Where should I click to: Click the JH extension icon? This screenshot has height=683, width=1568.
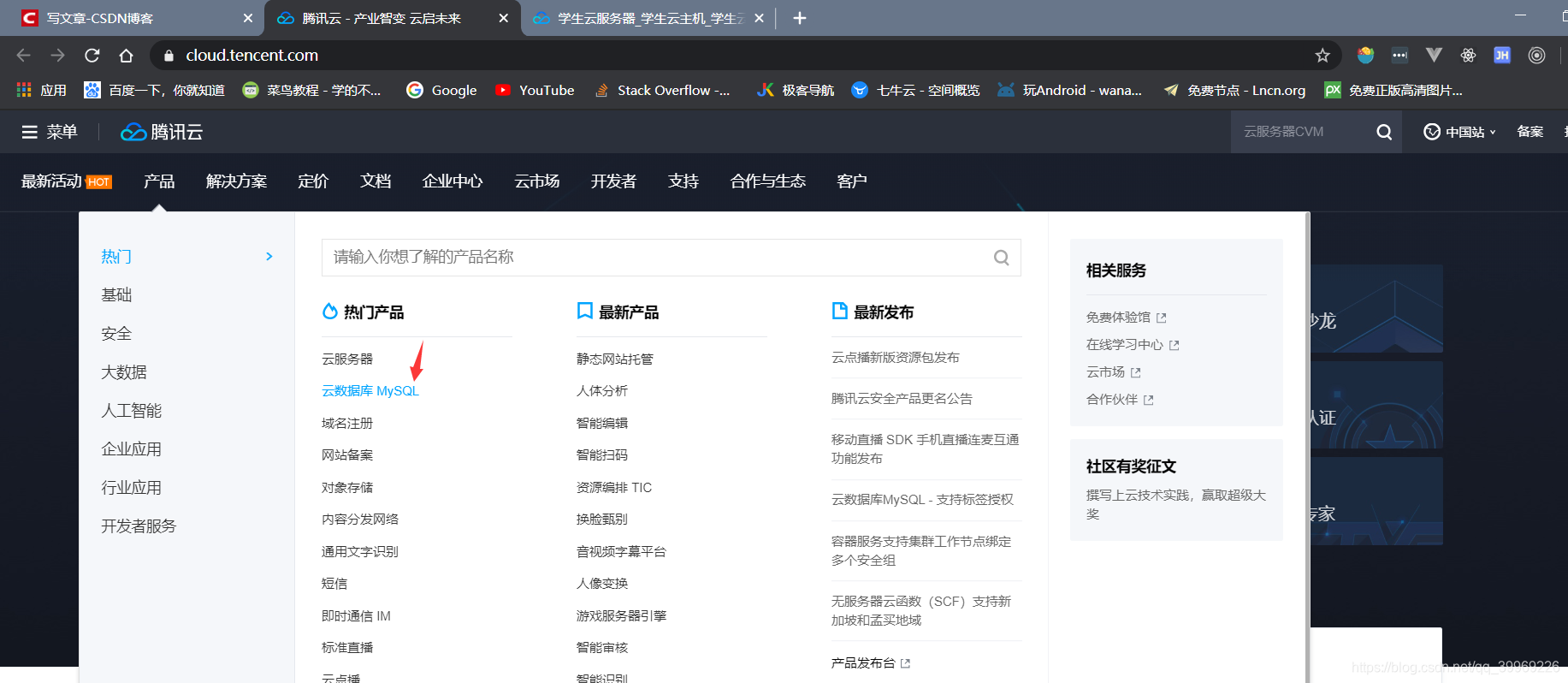click(x=1502, y=55)
